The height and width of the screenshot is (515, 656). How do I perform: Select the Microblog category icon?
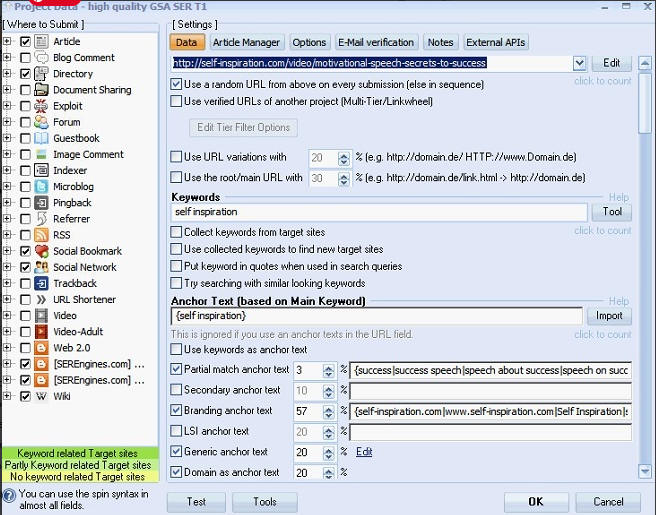pos(42,186)
